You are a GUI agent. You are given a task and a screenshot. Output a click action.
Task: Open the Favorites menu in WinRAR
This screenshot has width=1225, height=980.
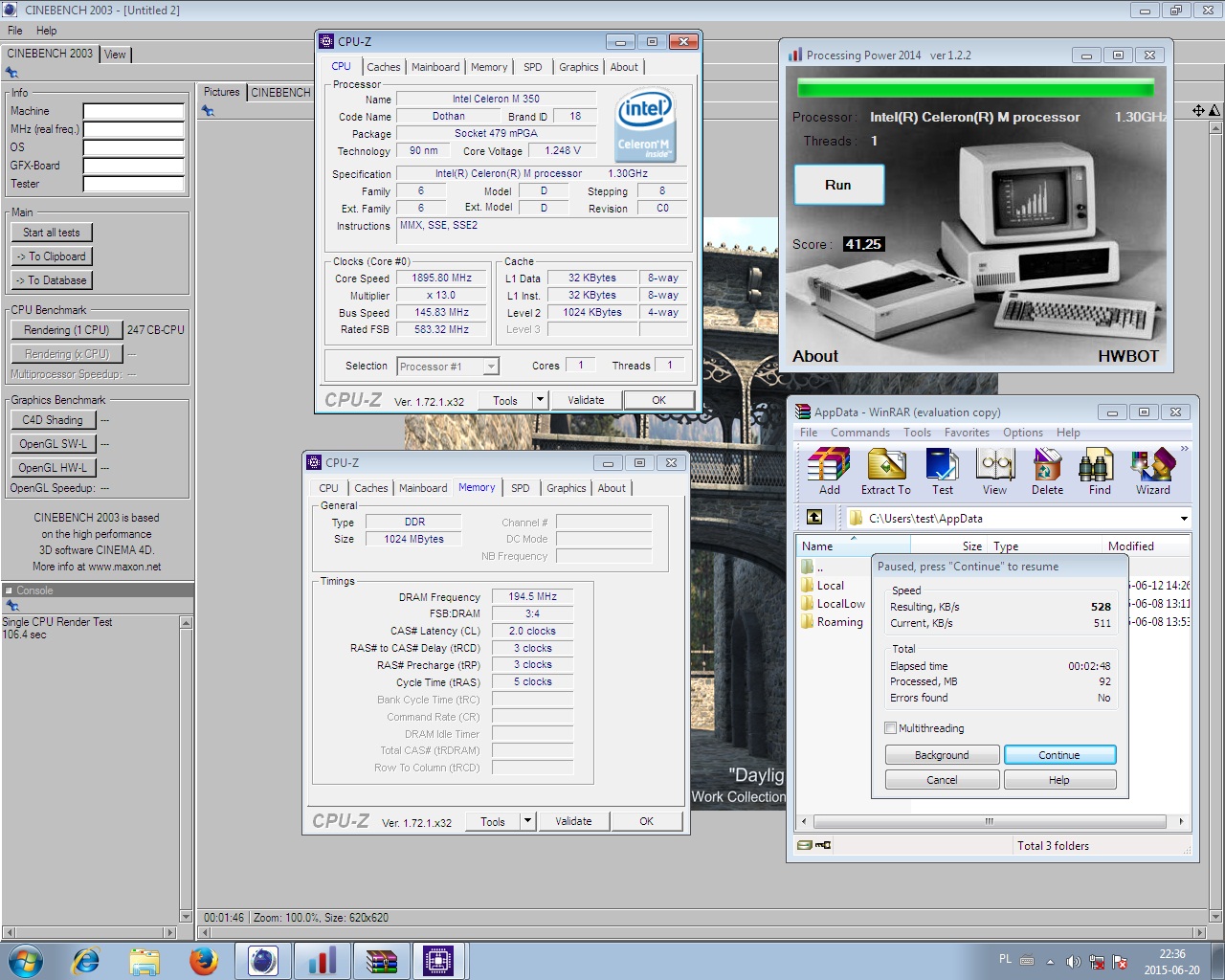pos(967,433)
